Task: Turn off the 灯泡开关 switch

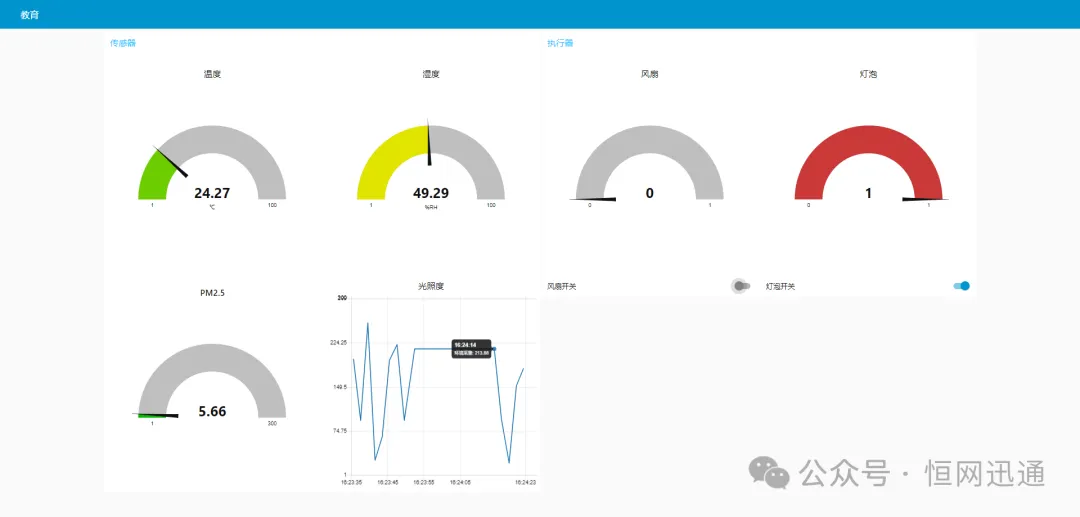Action: pyautogui.click(x=961, y=286)
